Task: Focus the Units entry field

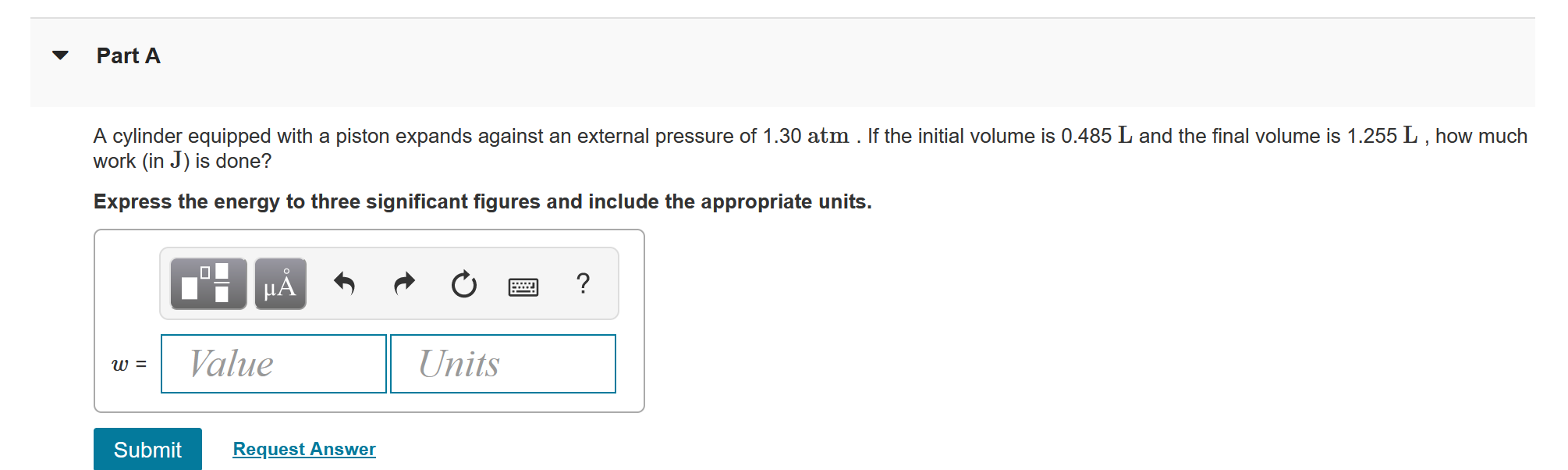Action: 502,363
